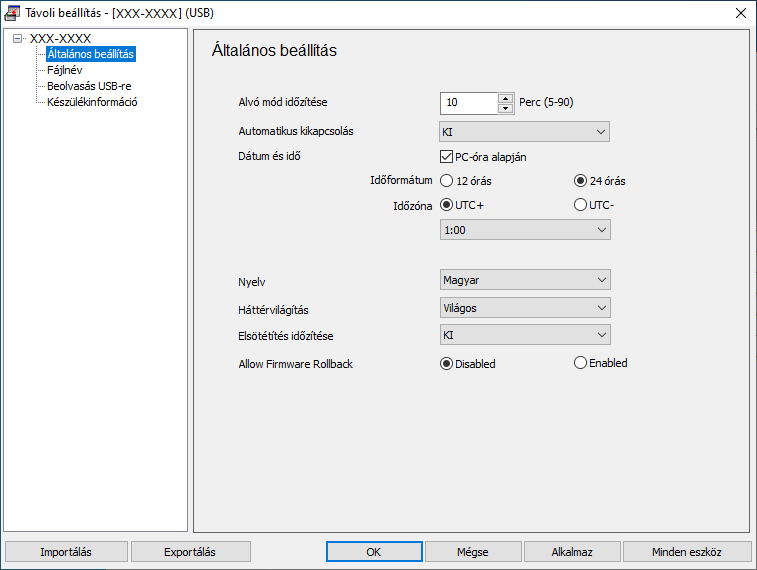Click the Alvó mód időzítése number field
757x570 pixels.
coord(469,103)
